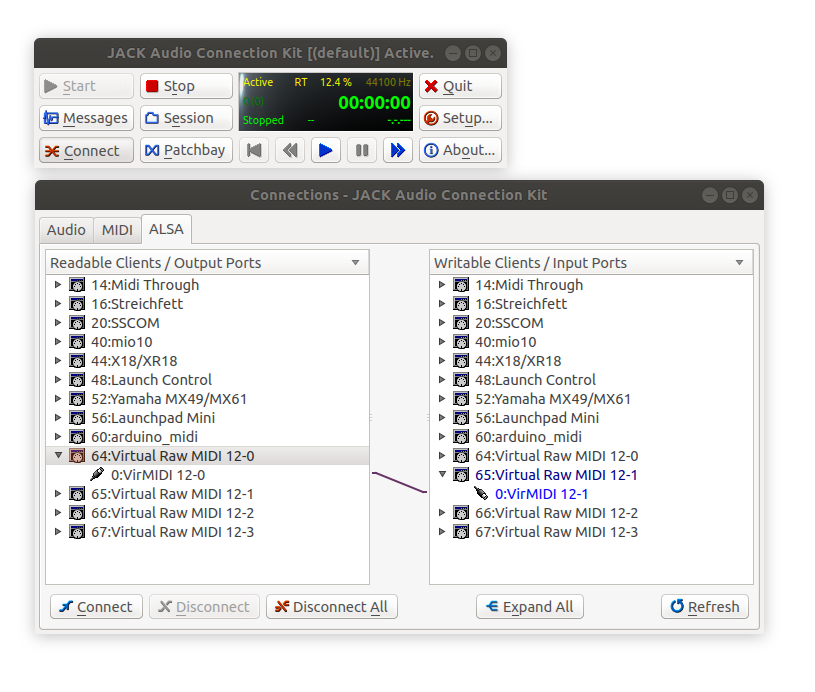
Task: Close the Connections window
Action: pyautogui.click(x=750, y=195)
